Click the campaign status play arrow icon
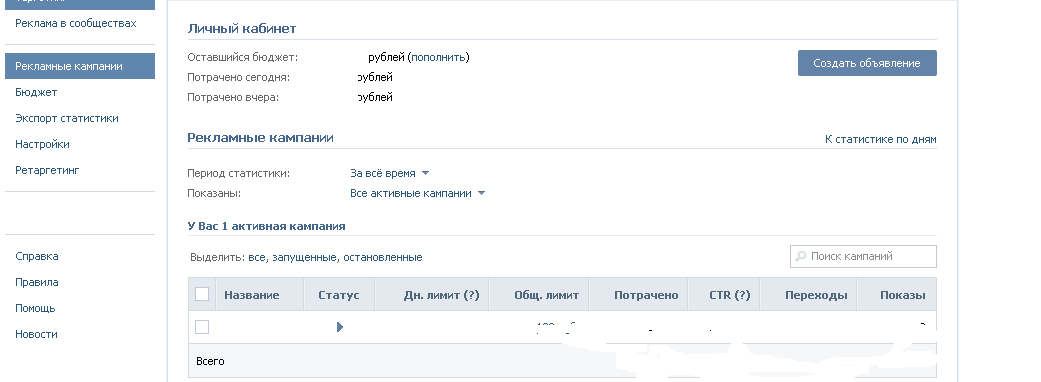 tap(340, 327)
